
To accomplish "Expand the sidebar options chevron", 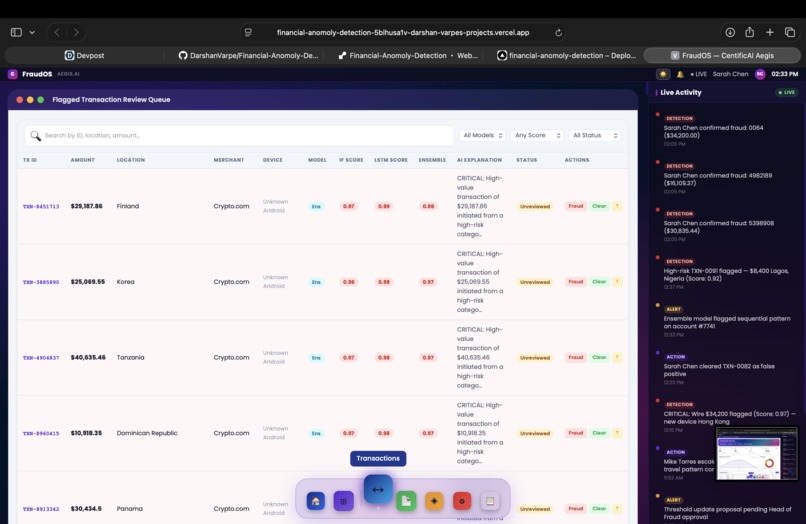I will [32, 32].
